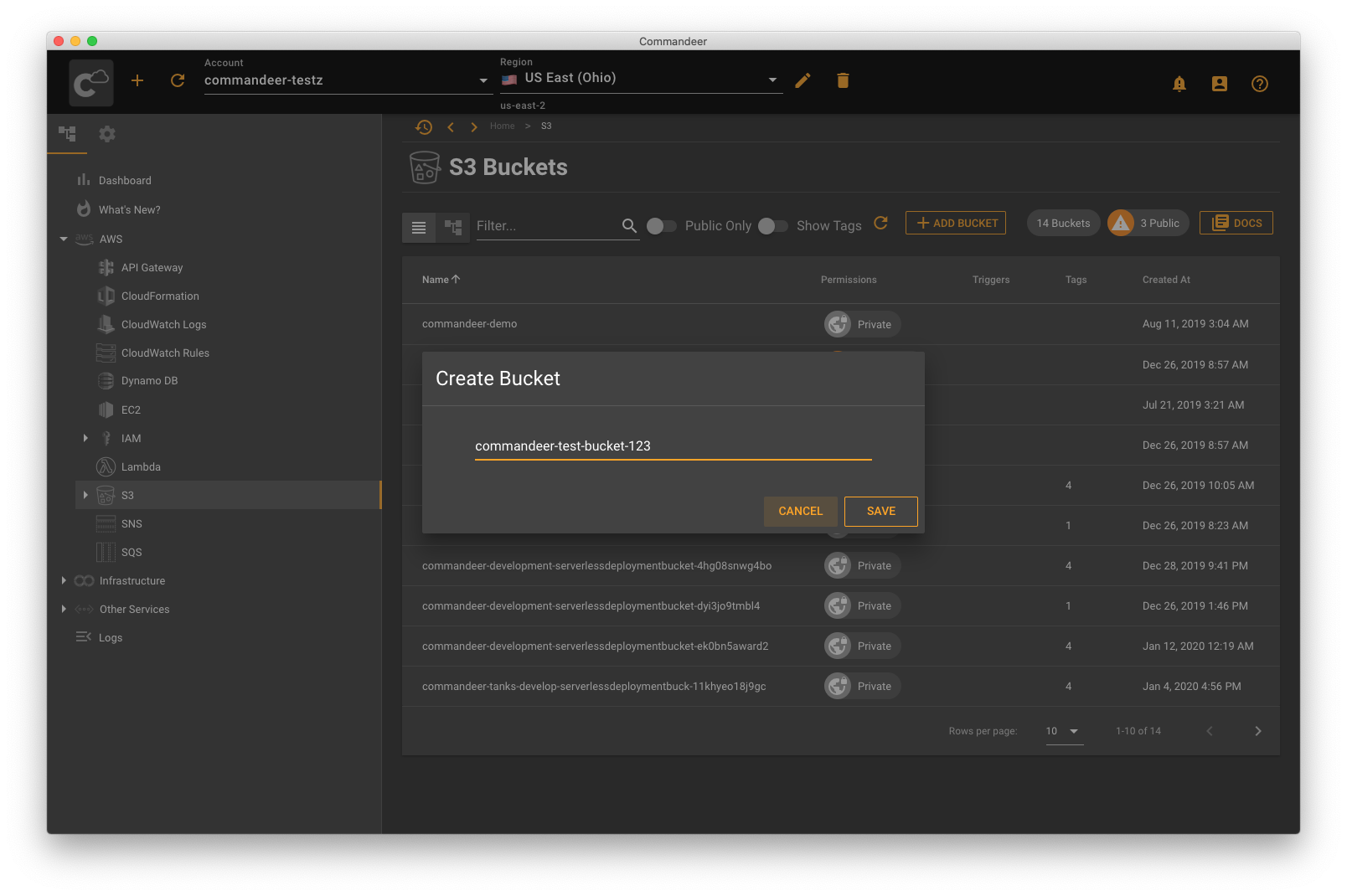Open CloudFormation service

pyautogui.click(x=160, y=296)
